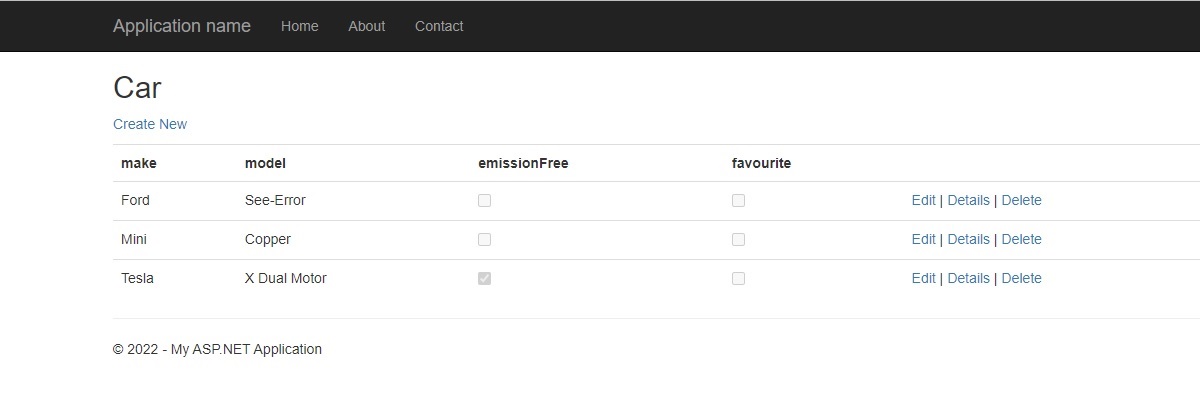This screenshot has width=1200, height=400.
Task: Go to the About page
Action: pyautogui.click(x=366, y=26)
